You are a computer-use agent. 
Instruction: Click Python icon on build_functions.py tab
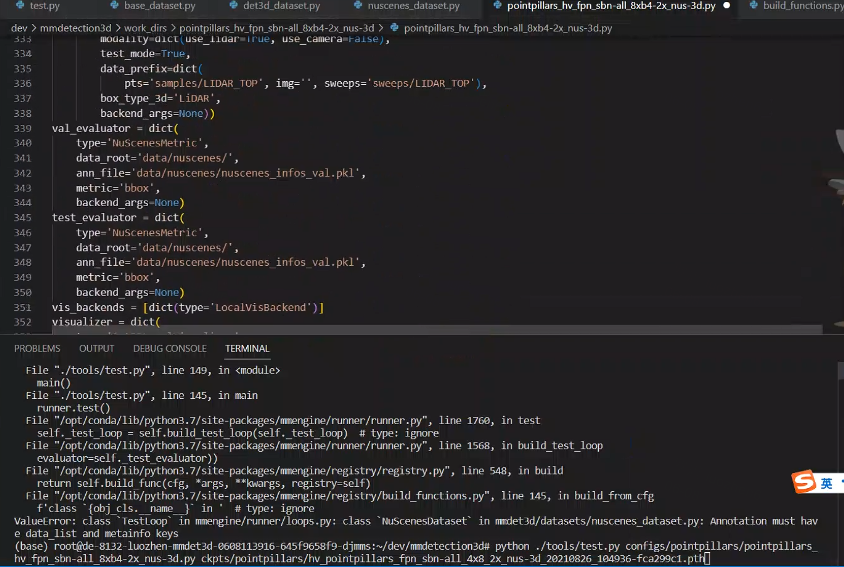point(754,5)
